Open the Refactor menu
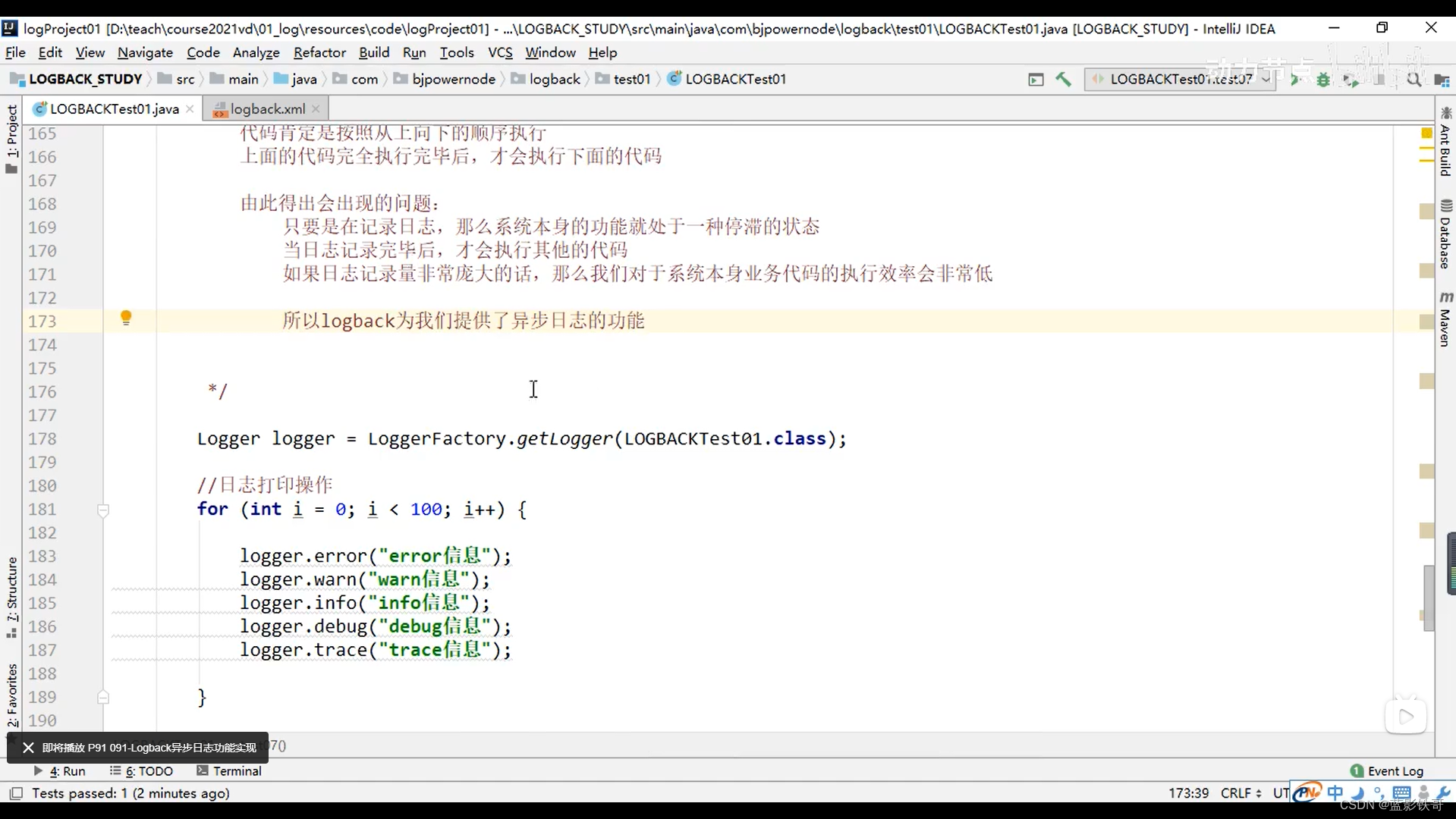1456x819 pixels. point(319,52)
